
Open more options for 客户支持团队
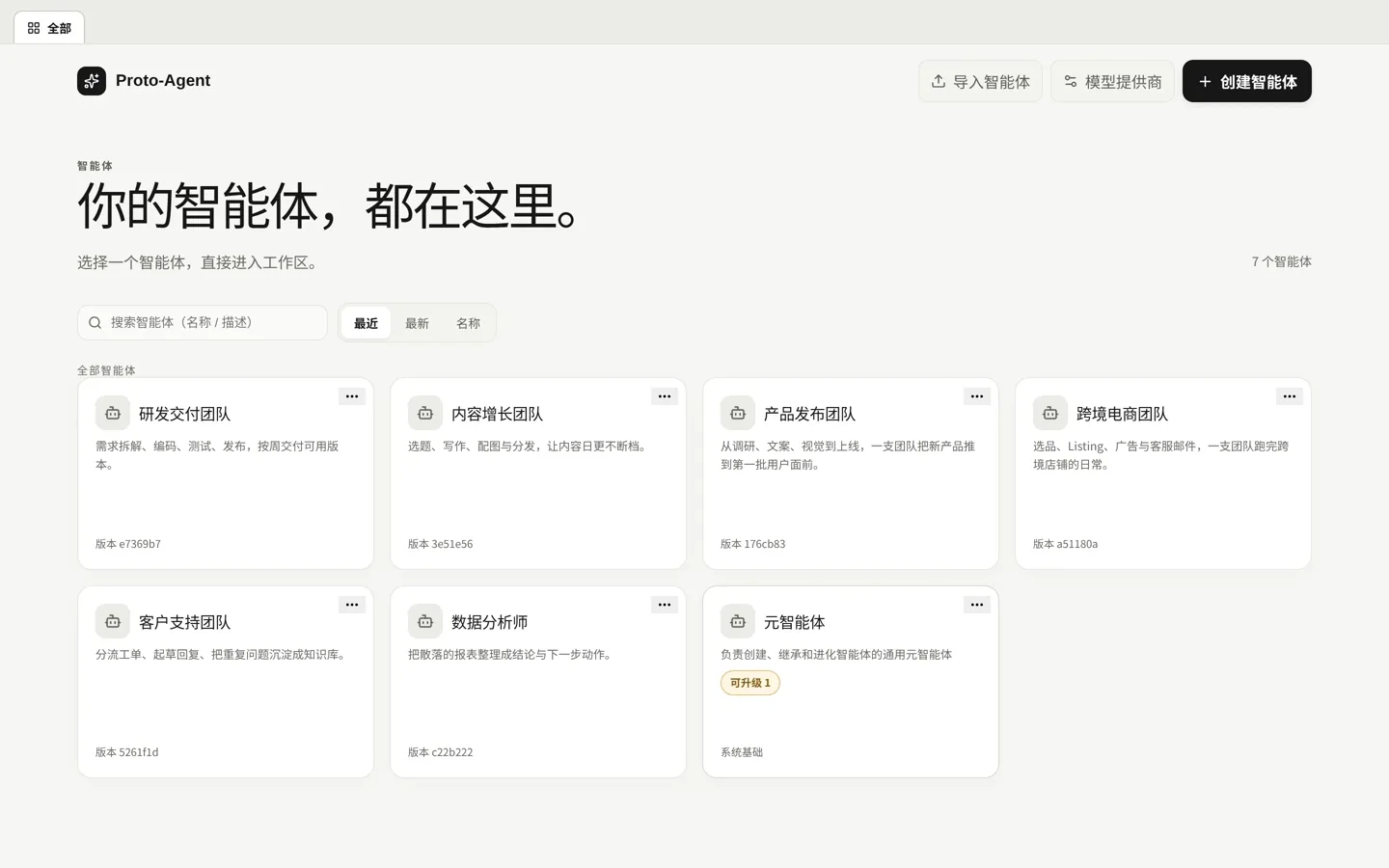pos(352,605)
